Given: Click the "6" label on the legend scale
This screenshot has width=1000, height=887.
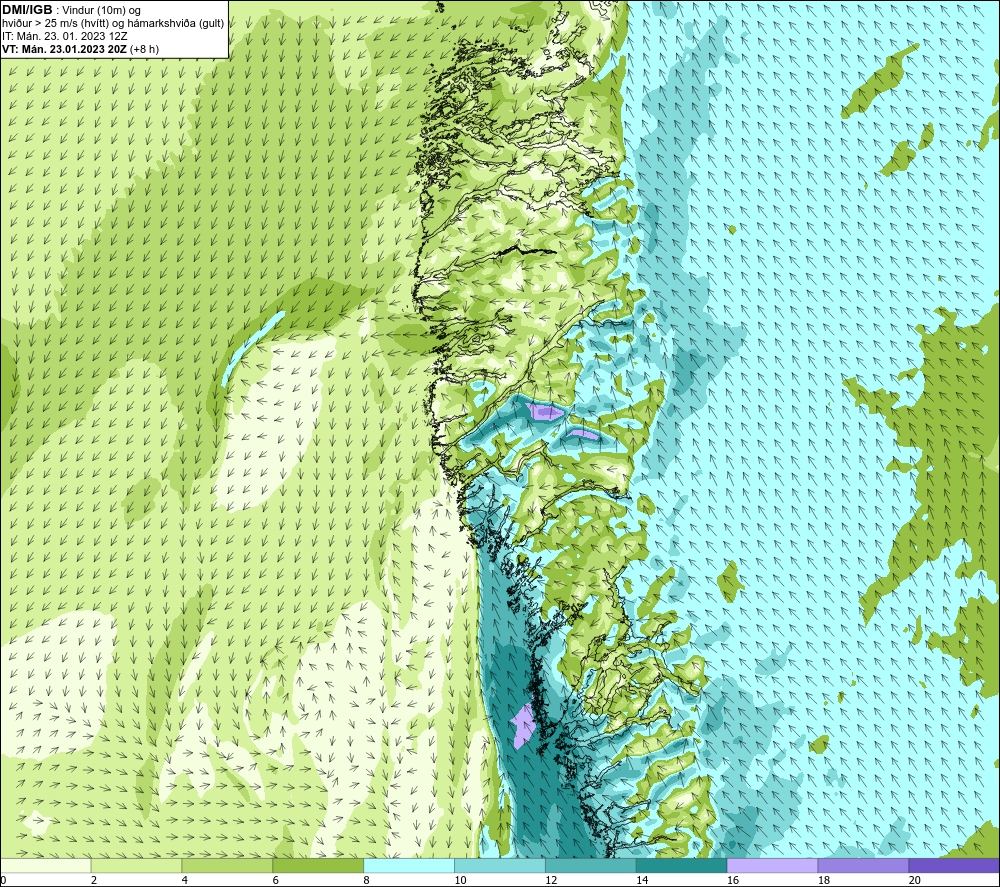Looking at the screenshot, I should click(276, 881).
